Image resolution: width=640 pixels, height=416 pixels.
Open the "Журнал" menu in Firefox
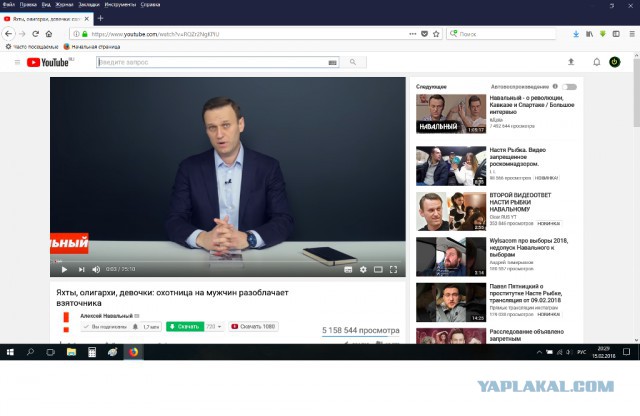[62, 4]
